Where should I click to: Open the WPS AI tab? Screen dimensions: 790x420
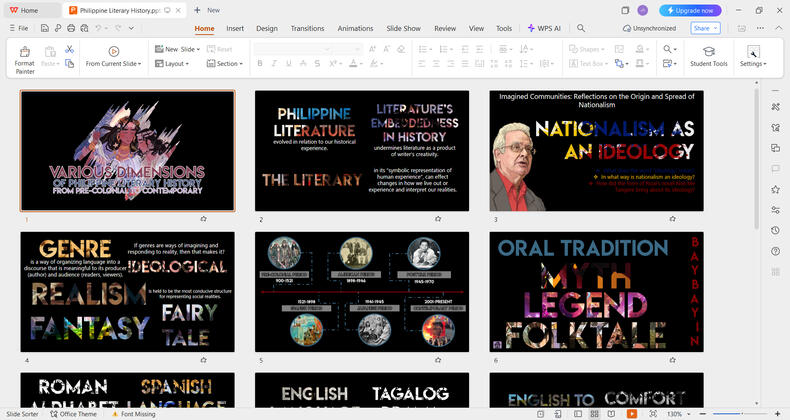544,28
